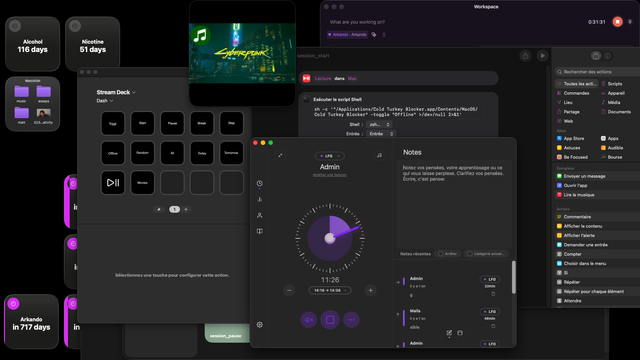This screenshot has width=640, height=360.
Task: Expand the session time range dropdown
Action: click(x=330, y=290)
